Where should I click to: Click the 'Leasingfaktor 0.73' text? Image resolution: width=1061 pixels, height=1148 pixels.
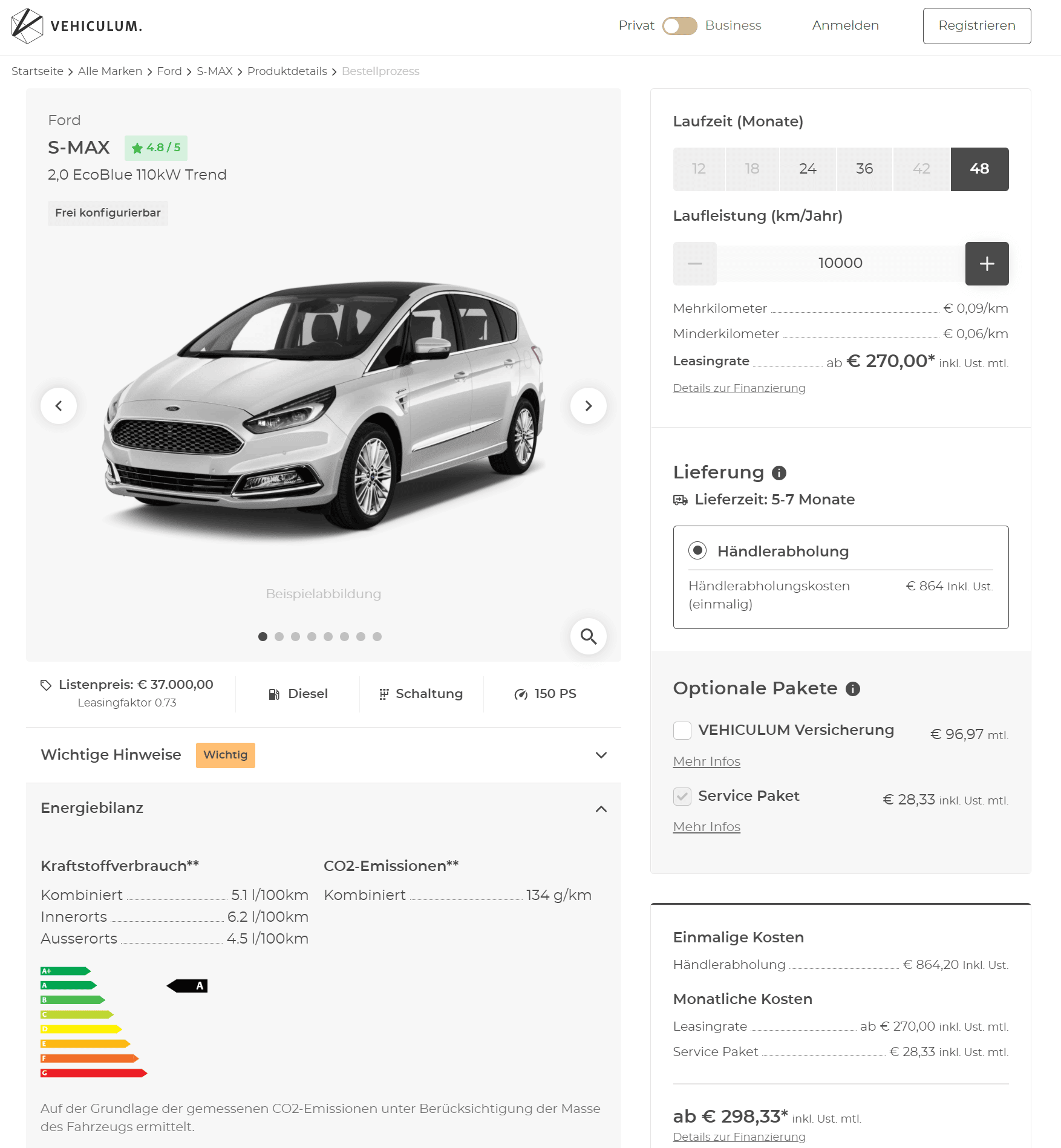(x=127, y=703)
